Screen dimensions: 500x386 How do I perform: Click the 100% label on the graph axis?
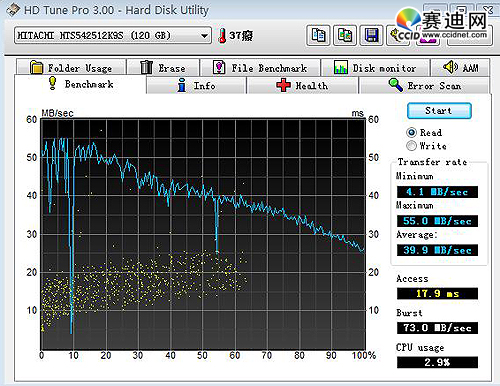[x=364, y=355]
